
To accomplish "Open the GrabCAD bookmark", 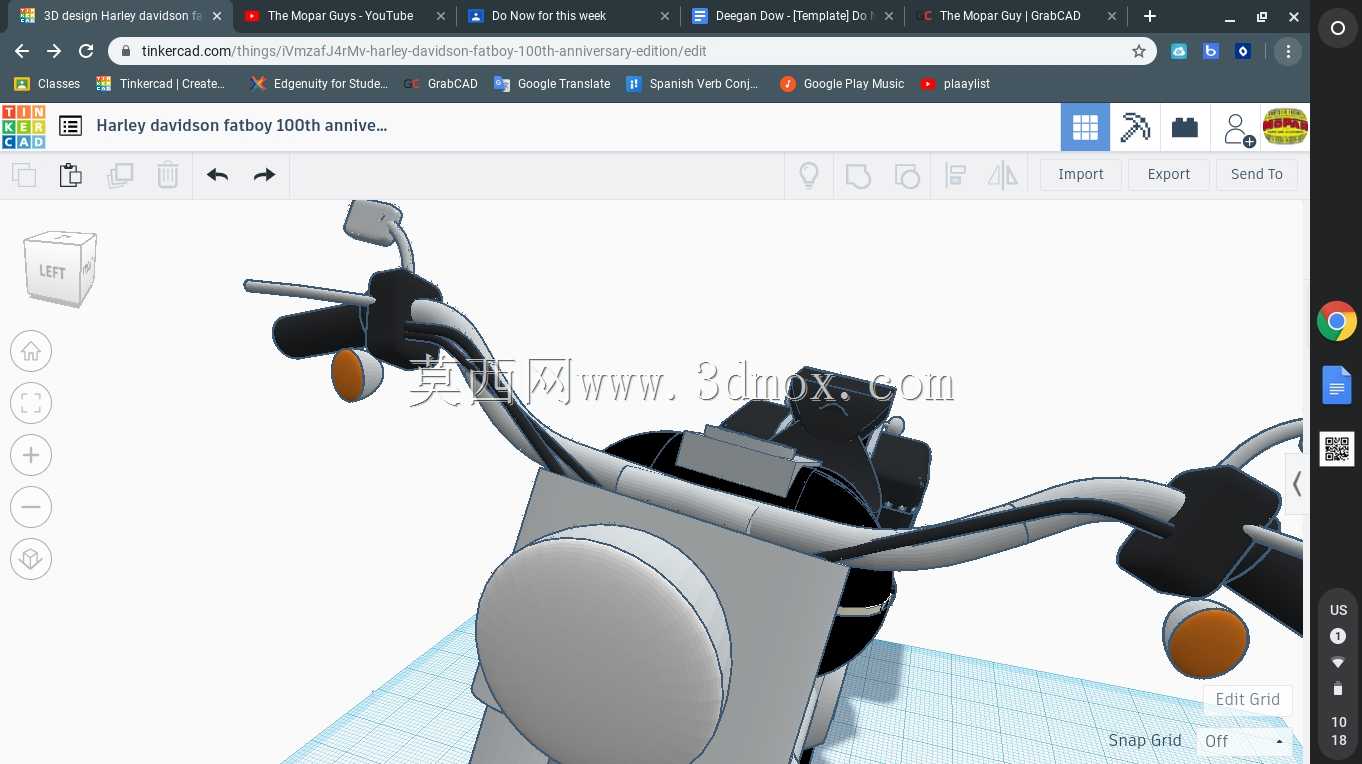I will point(441,84).
